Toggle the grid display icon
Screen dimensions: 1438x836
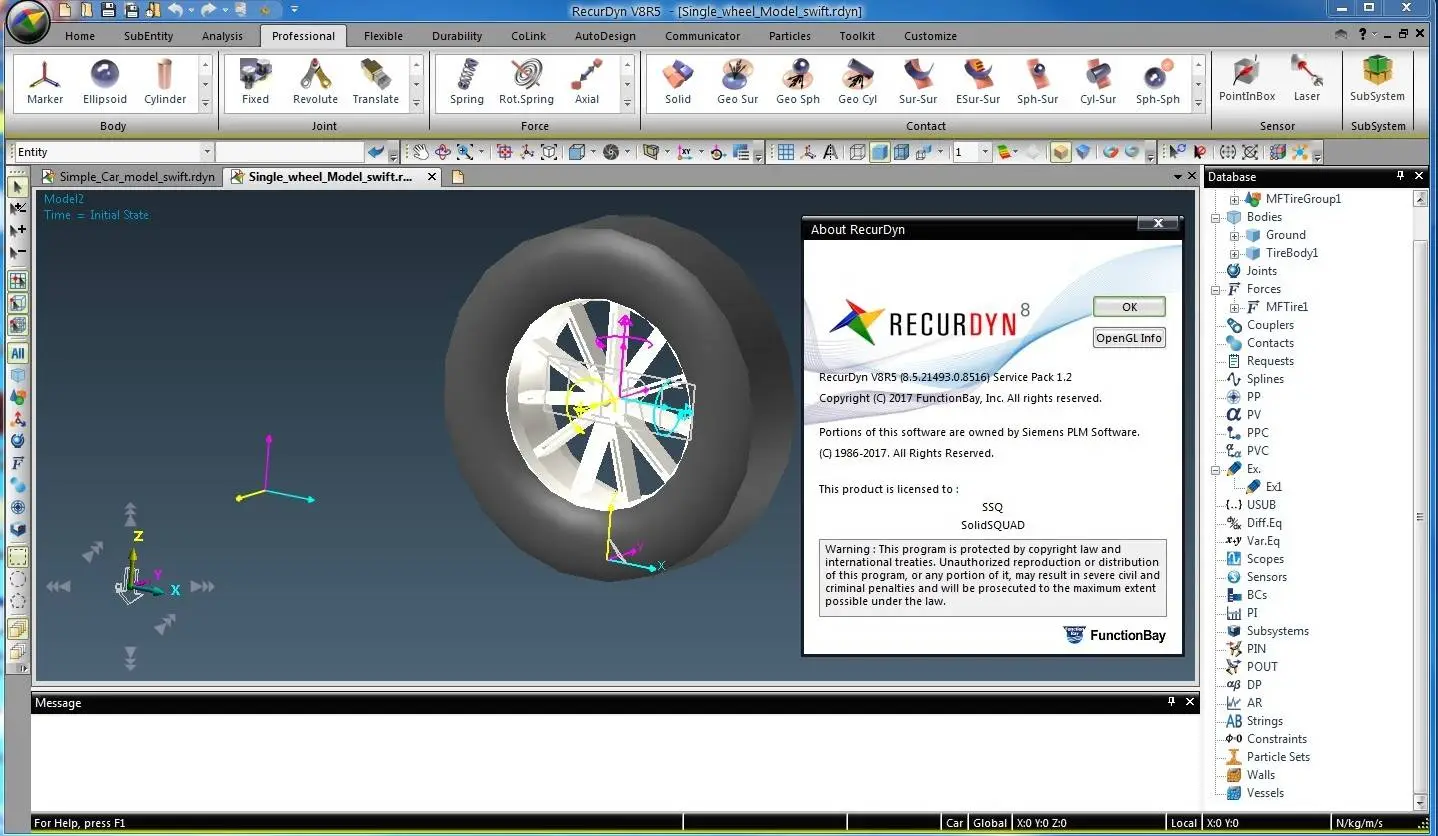tap(785, 152)
